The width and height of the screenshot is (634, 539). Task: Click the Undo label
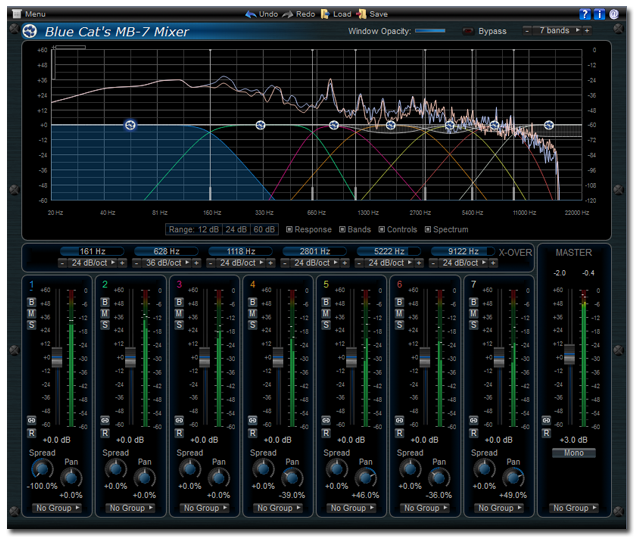(x=268, y=14)
